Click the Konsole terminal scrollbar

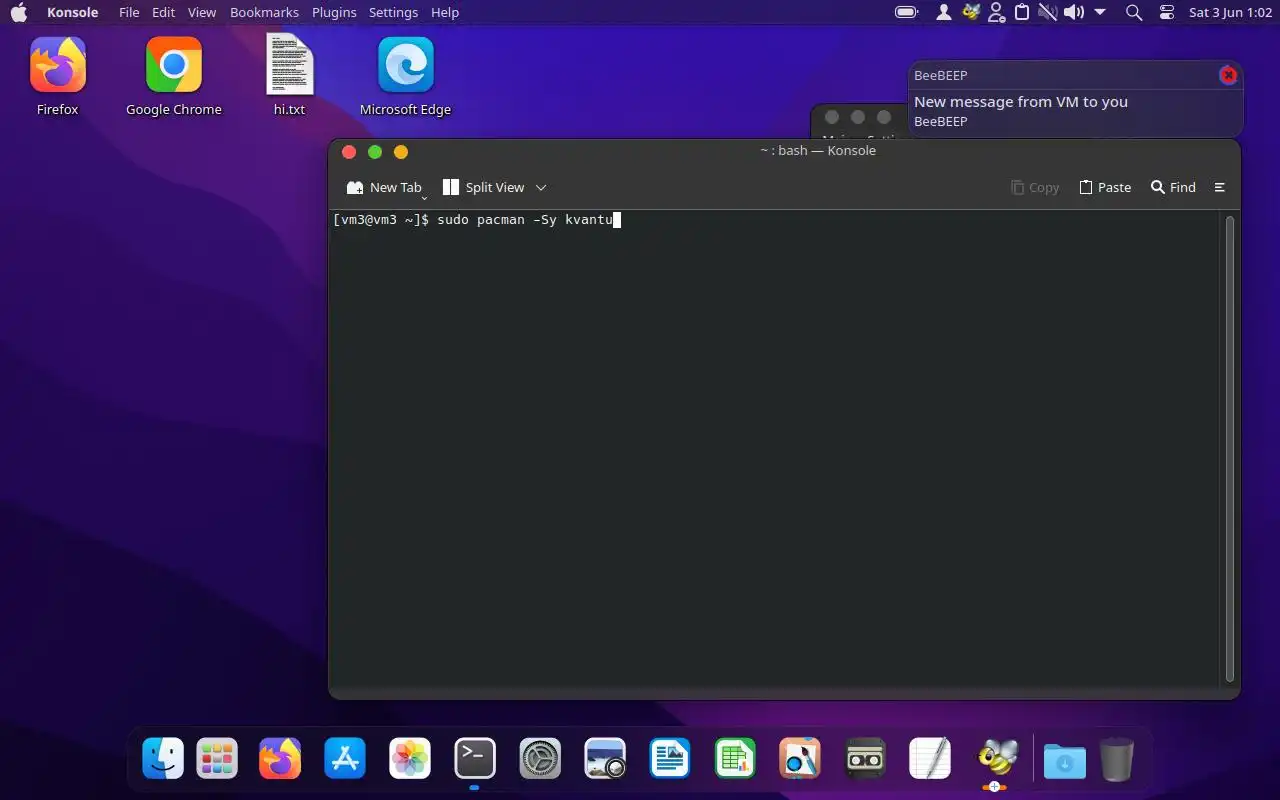1230,449
